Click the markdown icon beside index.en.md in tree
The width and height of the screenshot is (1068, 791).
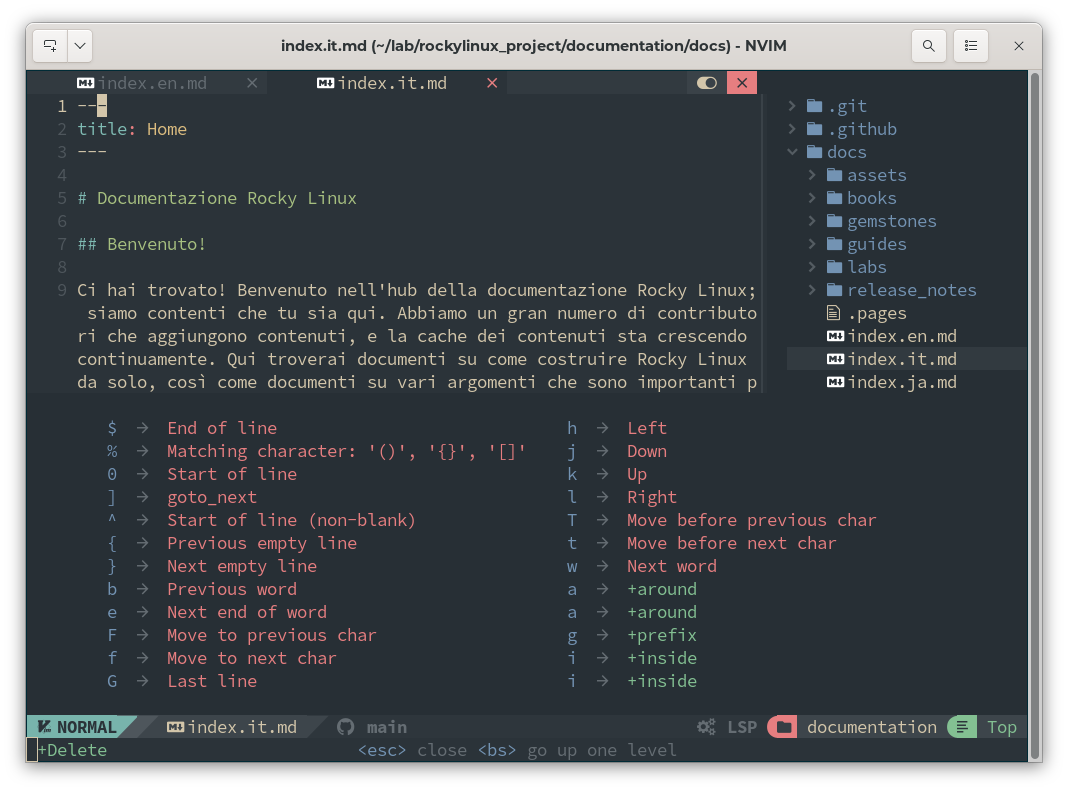point(836,336)
